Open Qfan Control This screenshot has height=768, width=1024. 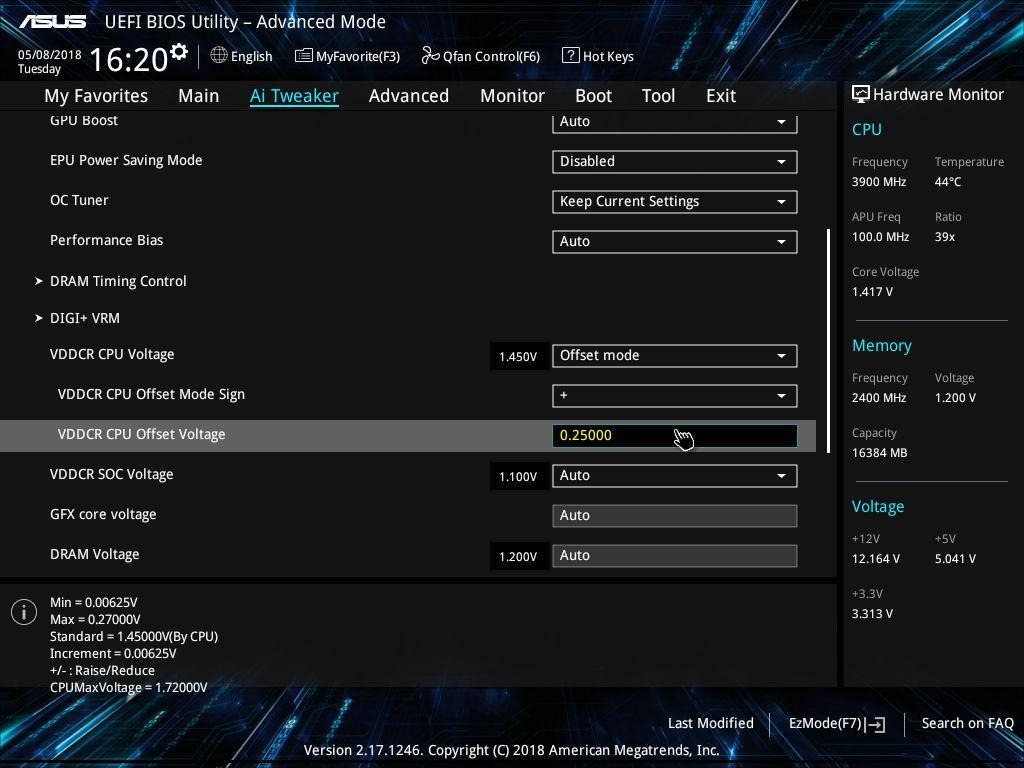point(480,56)
